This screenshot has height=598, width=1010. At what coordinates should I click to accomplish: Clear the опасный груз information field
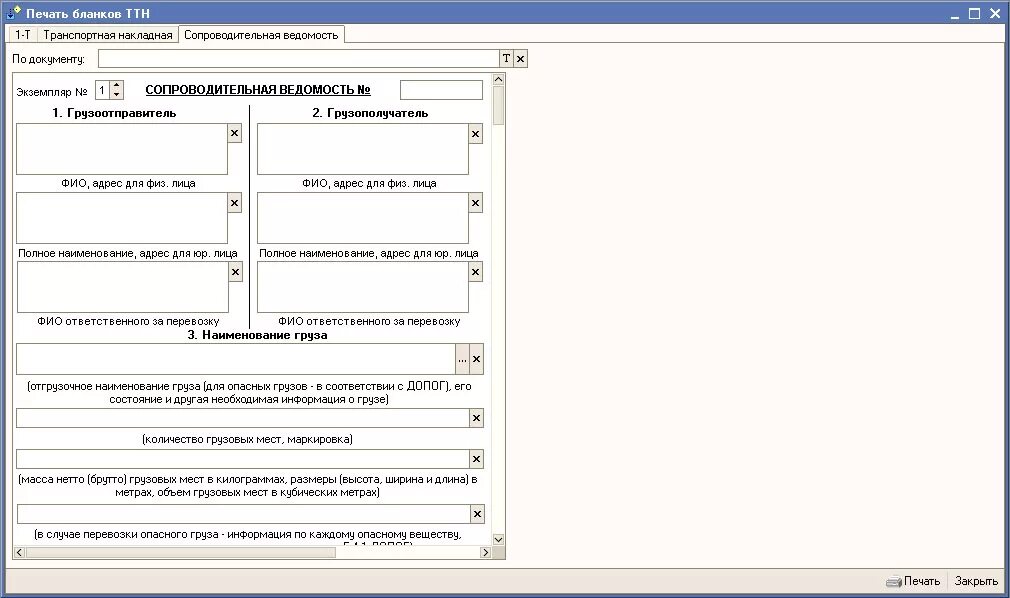477,514
